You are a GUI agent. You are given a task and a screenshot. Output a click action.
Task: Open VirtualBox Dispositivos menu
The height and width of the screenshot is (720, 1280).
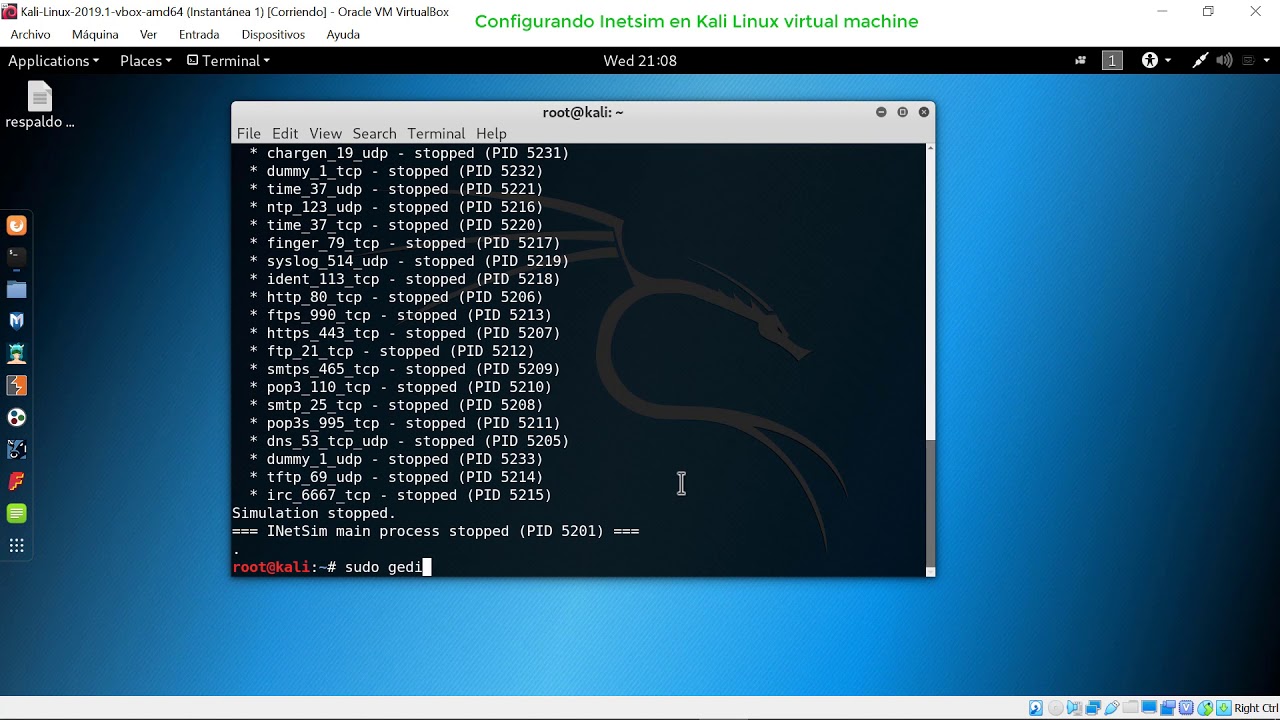click(273, 34)
